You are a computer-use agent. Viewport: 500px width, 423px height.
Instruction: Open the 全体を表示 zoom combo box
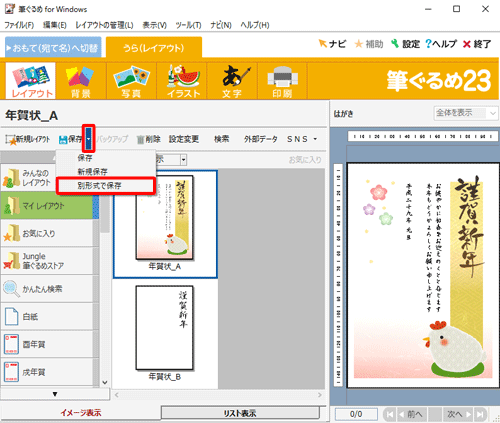pos(466,113)
